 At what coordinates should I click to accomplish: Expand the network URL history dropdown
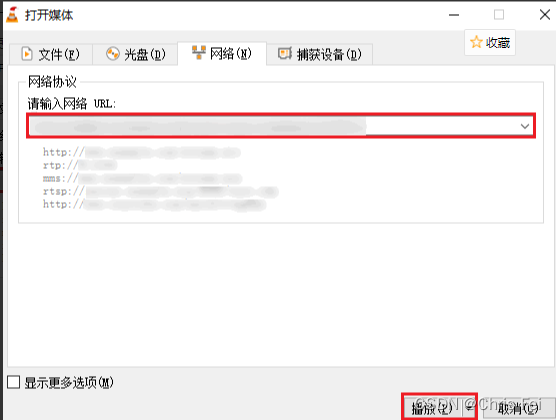click(525, 126)
